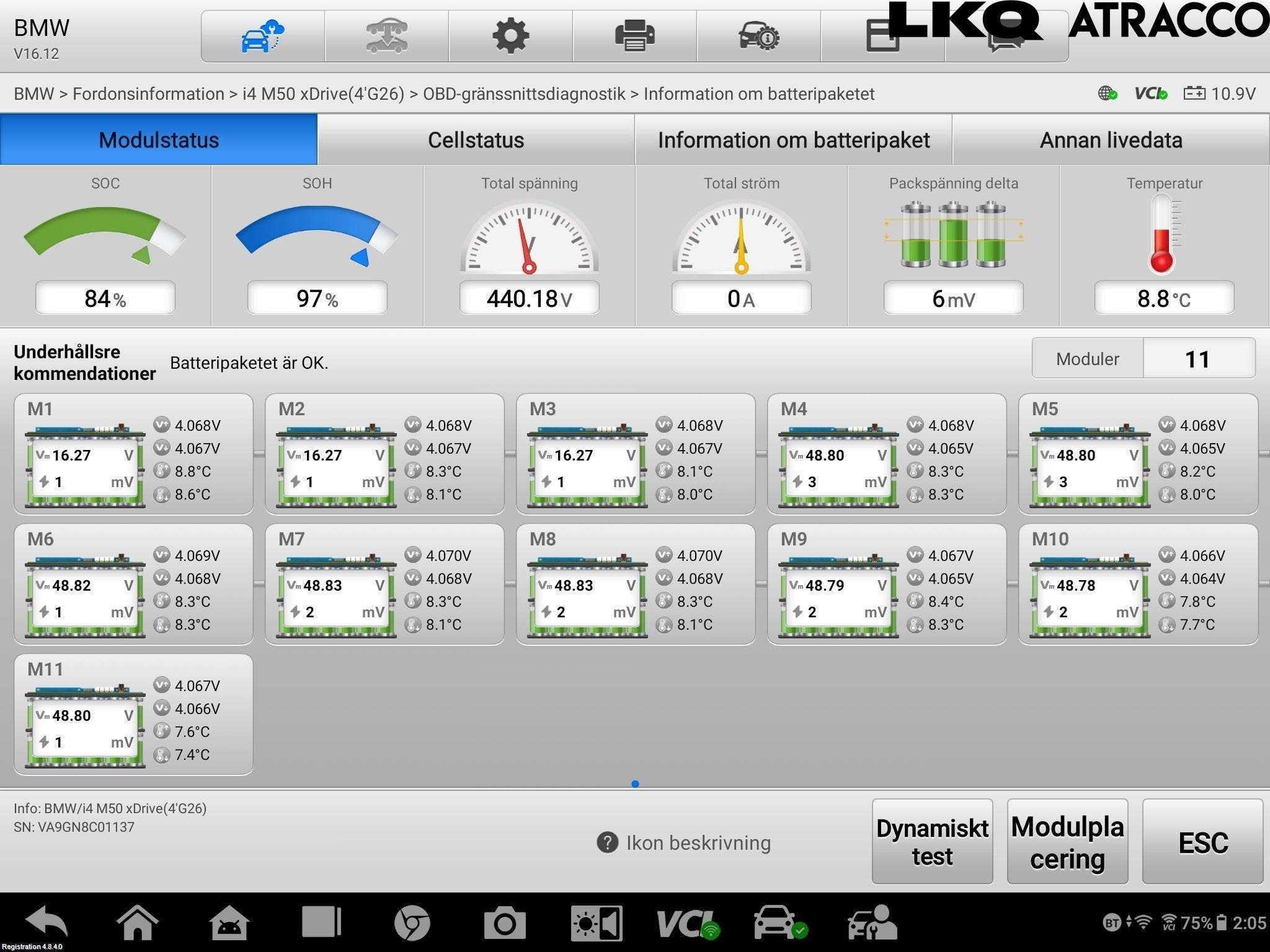The height and width of the screenshot is (952, 1270).
Task: Click the Total ström current gauge
Action: point(741,237)
